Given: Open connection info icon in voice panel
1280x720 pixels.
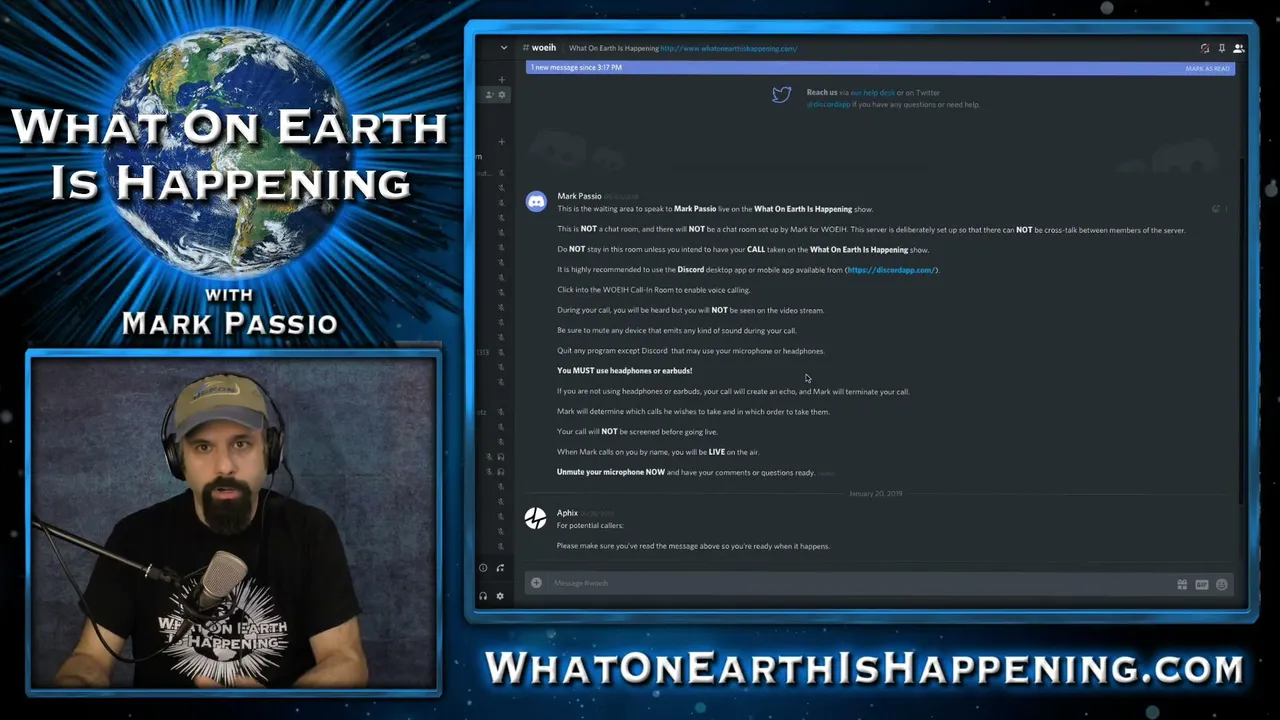Looking at the screenshot, I should (x=483, y=568).
